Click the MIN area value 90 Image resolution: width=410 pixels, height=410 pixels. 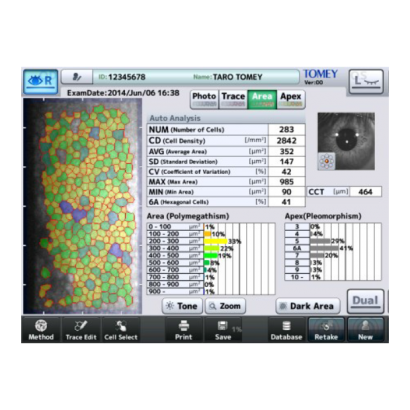click(x=287, y=192)
